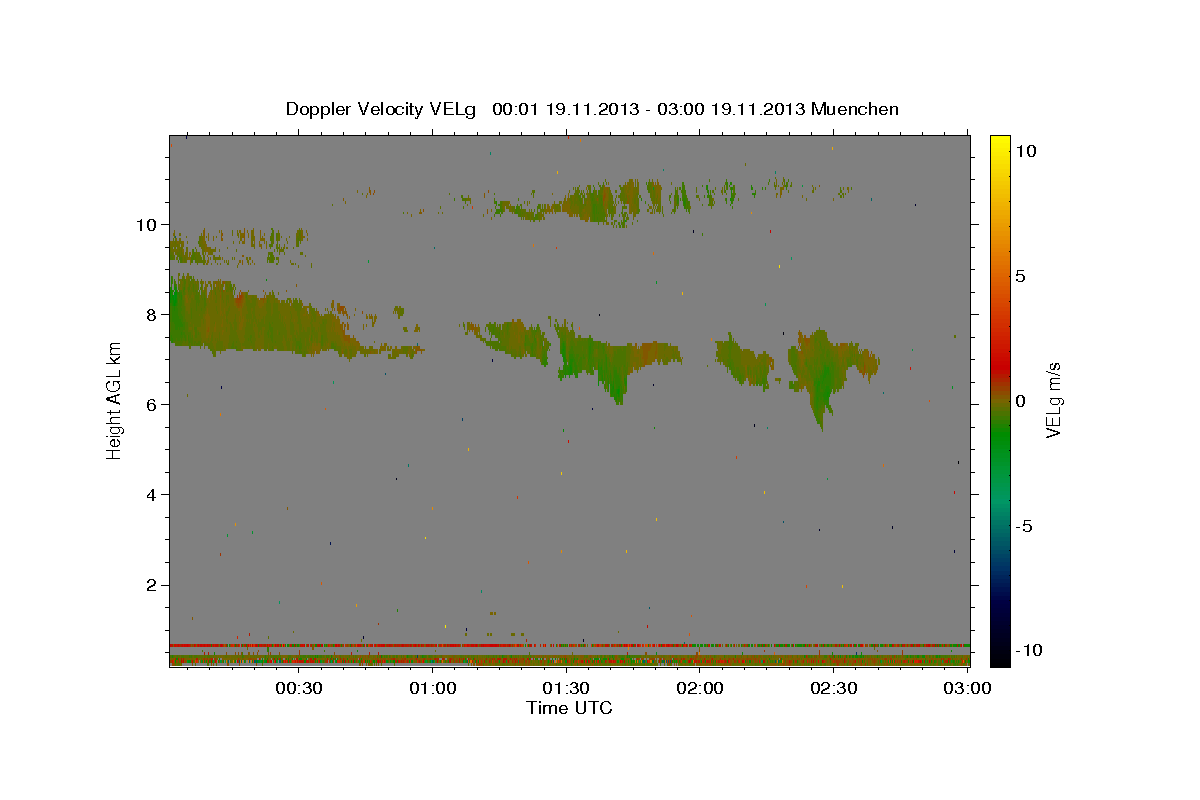Image resolution: width=1200 pixels, height=800 pixels.
Task: Click the colorbar value 10 at top
Action: (x=1027, y=150)
